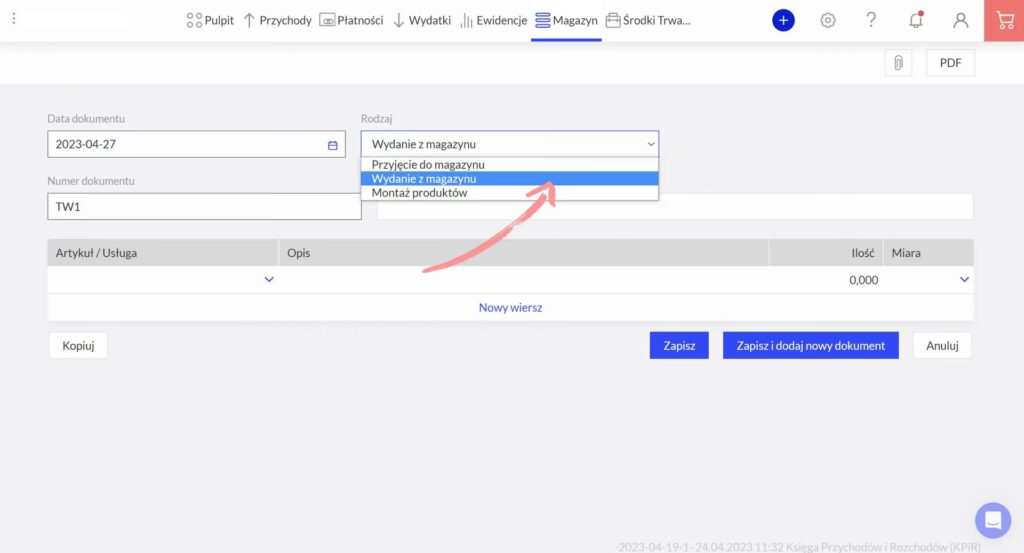Open the shopping cart icon
Viewport: 1024px width, 553px height.
click(x=1004, y=20)
